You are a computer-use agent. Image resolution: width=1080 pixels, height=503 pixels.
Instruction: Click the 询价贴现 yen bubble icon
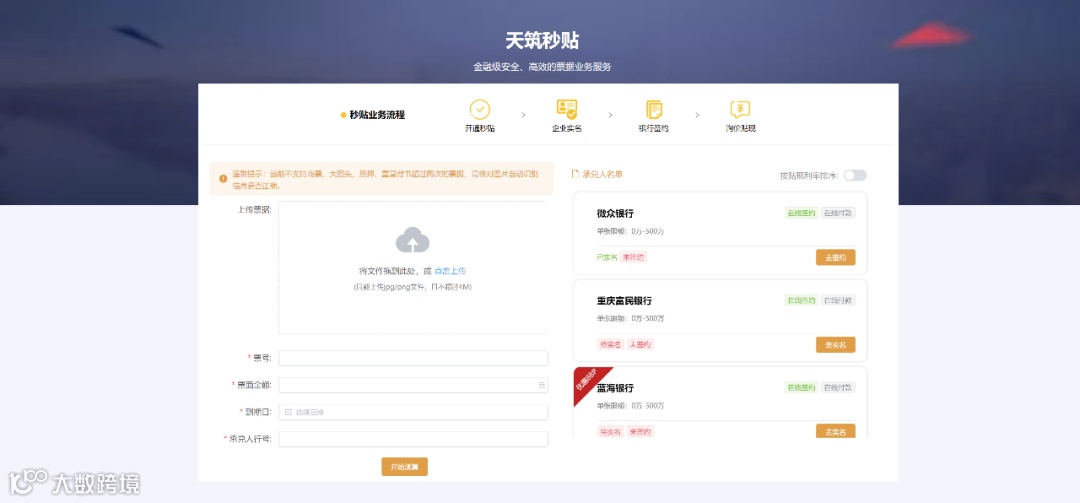pos(740,110)
